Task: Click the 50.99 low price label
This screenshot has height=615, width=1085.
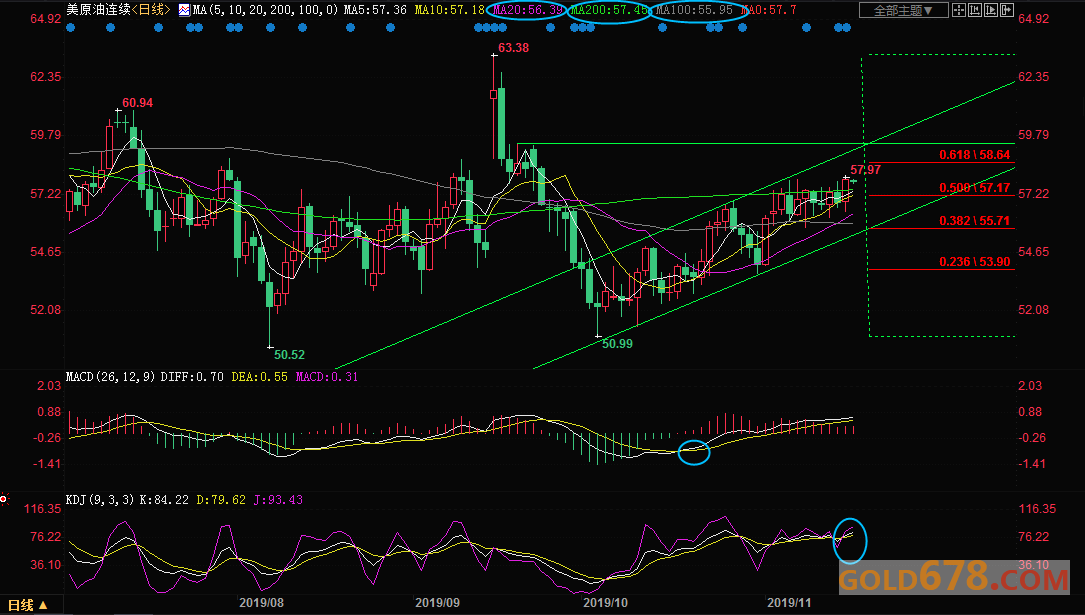Action: (x=617, y=344)
